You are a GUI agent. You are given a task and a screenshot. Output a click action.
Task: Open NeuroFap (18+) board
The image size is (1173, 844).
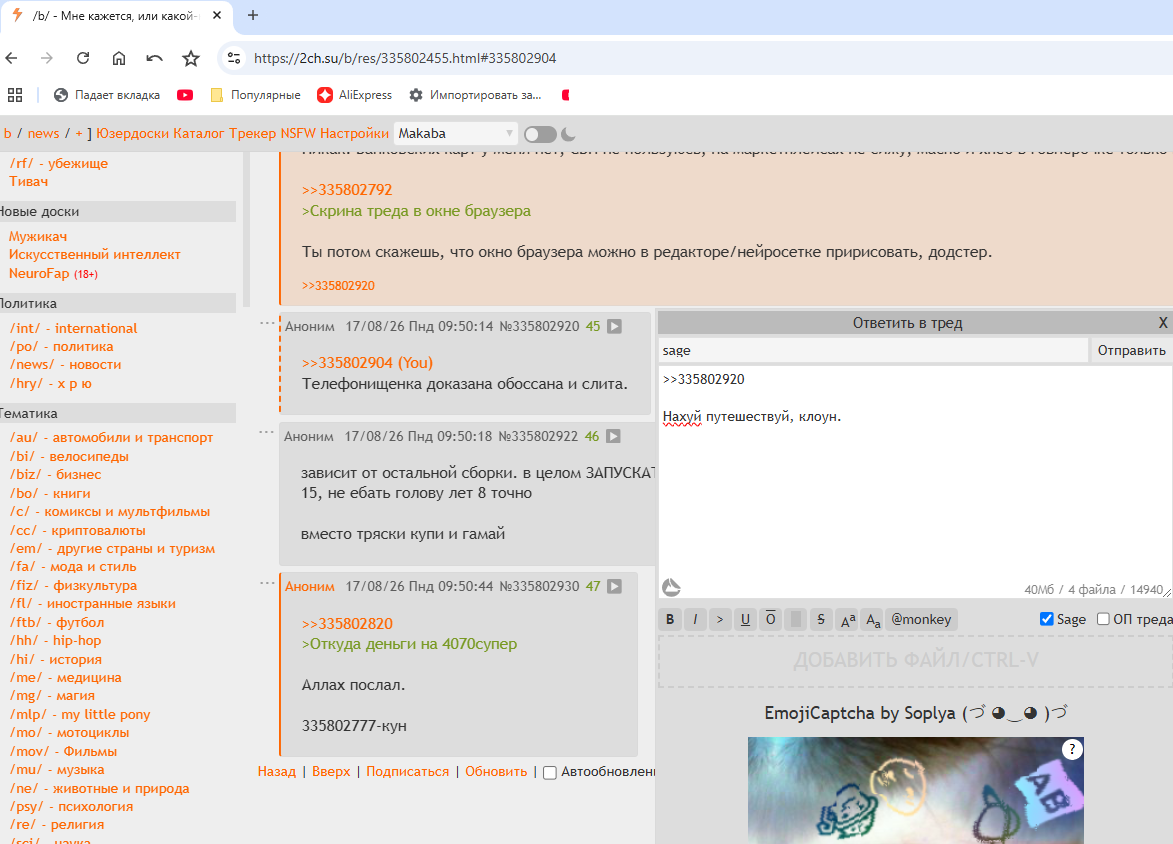53,273
